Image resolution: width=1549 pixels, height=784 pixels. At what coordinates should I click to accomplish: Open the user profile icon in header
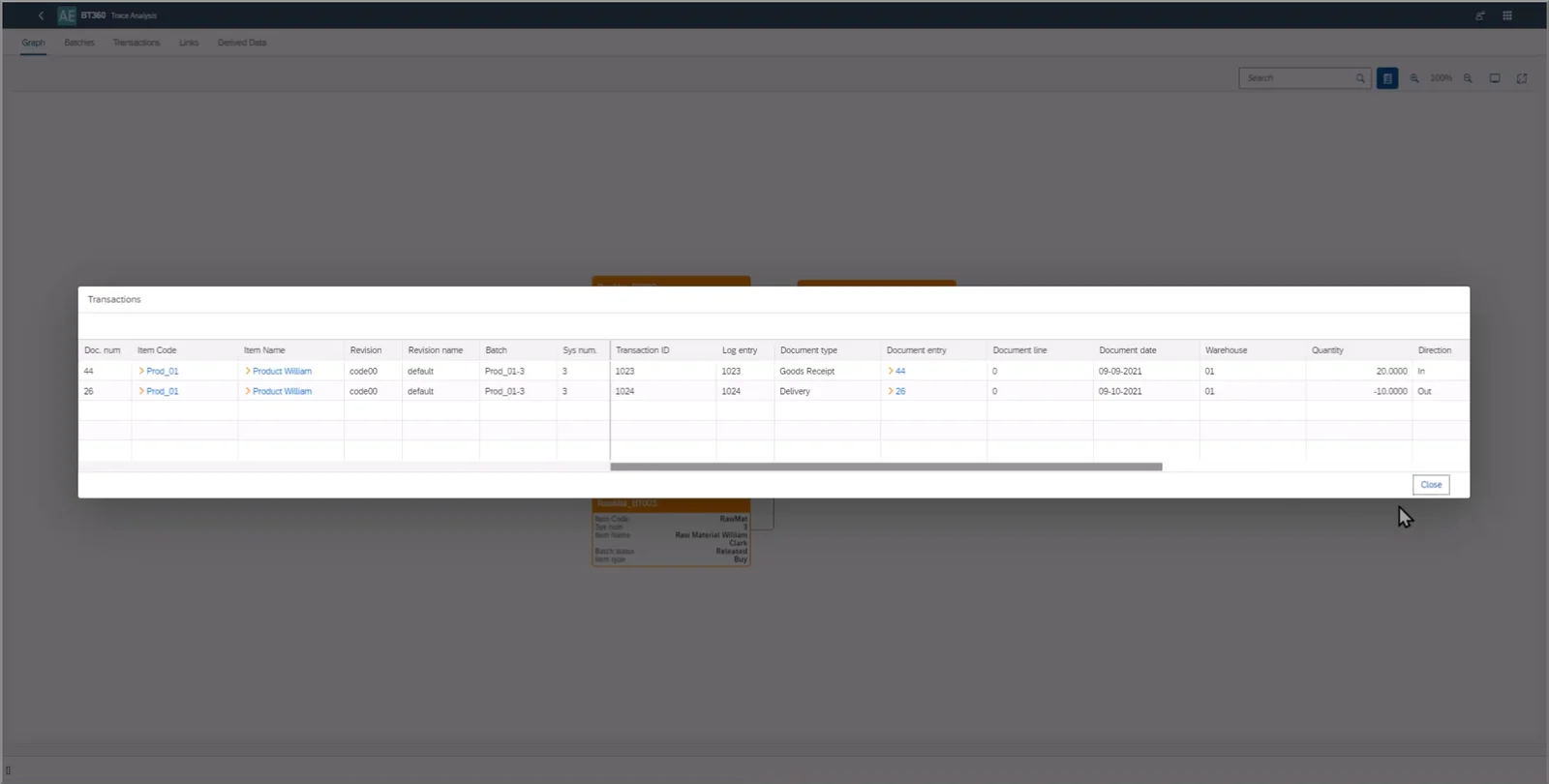(x=1480, y=15)
